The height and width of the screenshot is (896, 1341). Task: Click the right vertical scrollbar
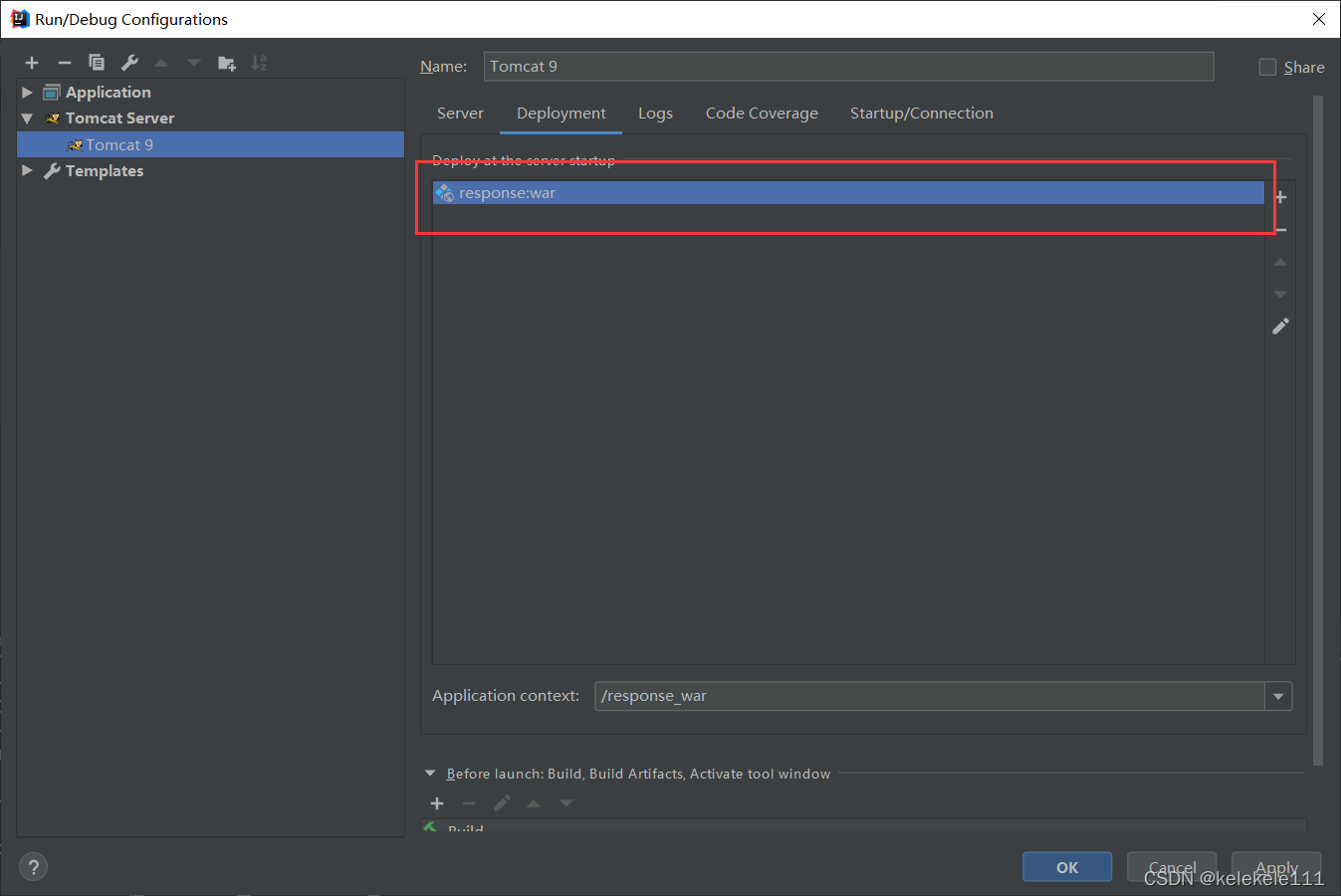point(1318,430)
